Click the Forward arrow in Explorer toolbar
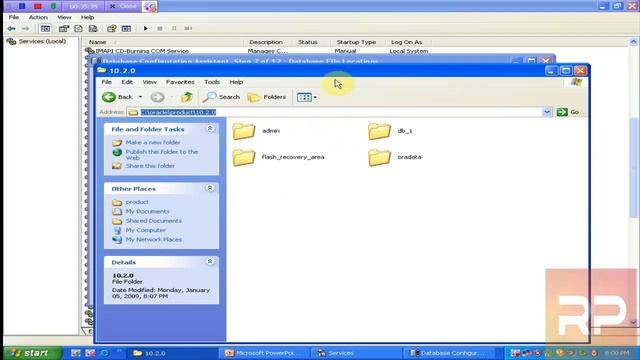640x360 pixels. 158,97
